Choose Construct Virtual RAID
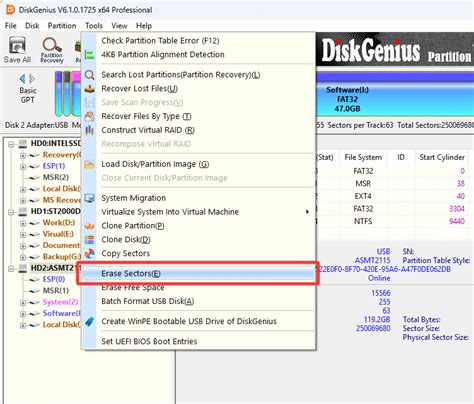474x404 pixels. (198, 130)
